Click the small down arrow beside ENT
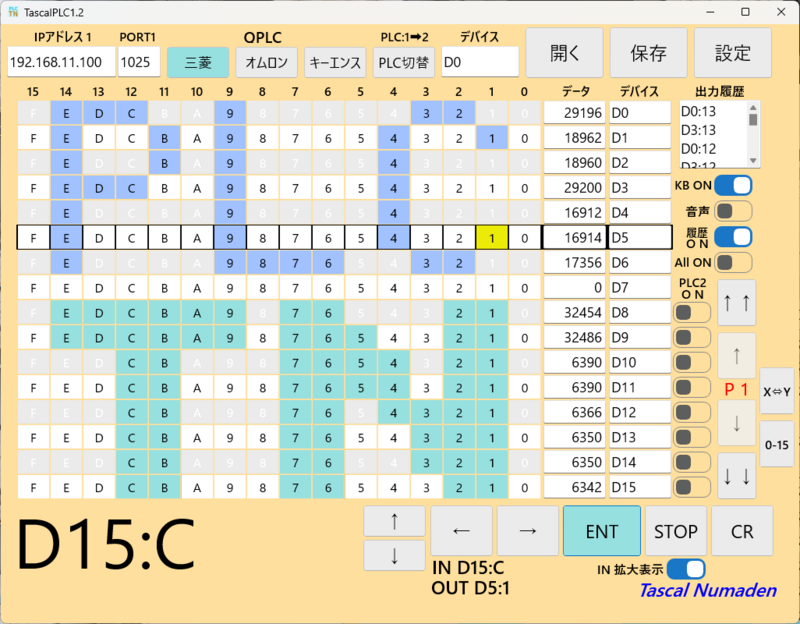 point(393,555)
